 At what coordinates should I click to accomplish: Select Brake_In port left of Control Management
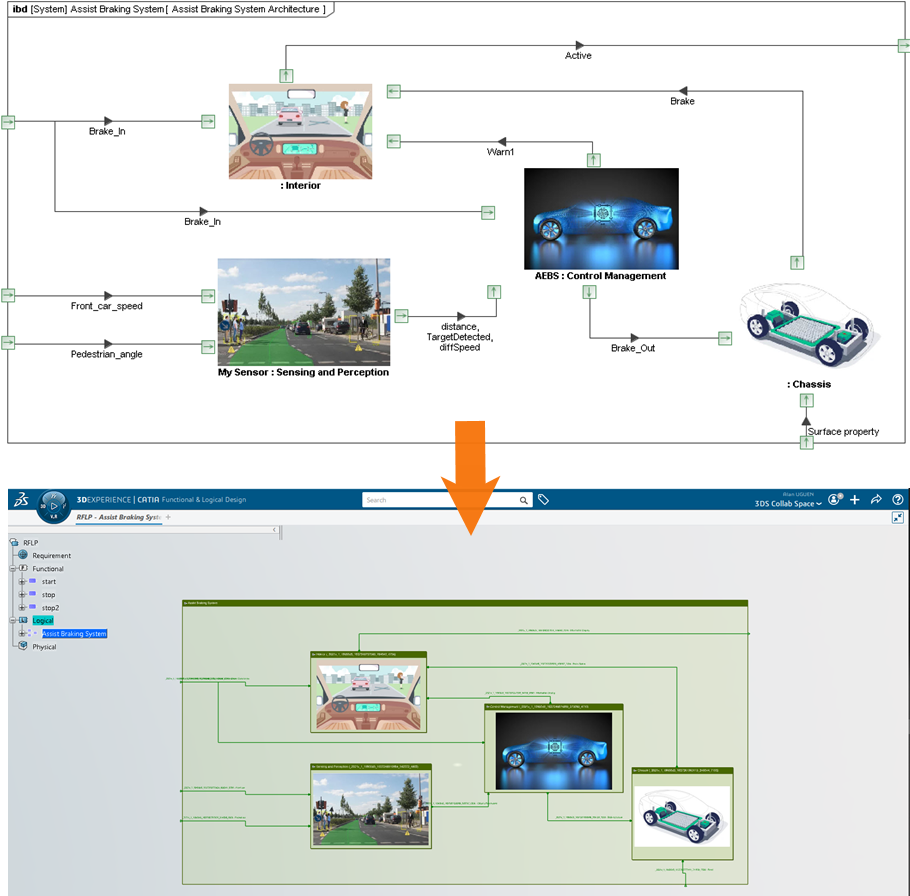point(488,212)
